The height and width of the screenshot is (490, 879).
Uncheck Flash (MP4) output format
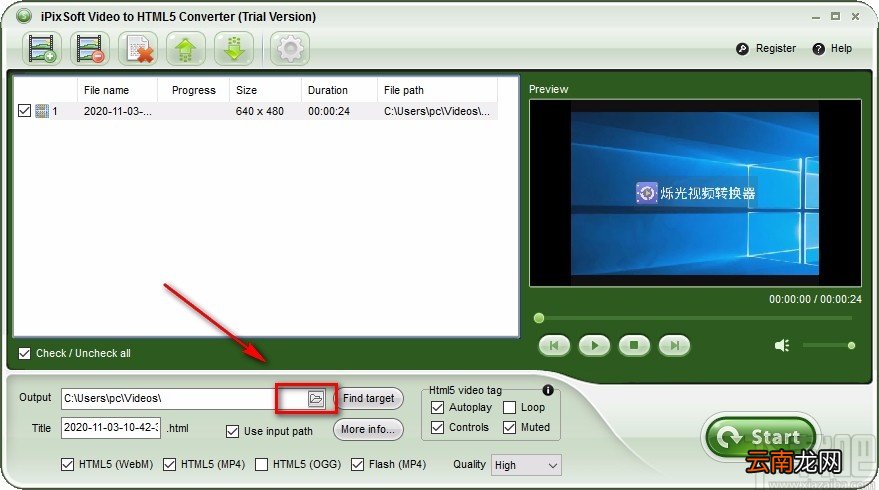coord(357,464)
